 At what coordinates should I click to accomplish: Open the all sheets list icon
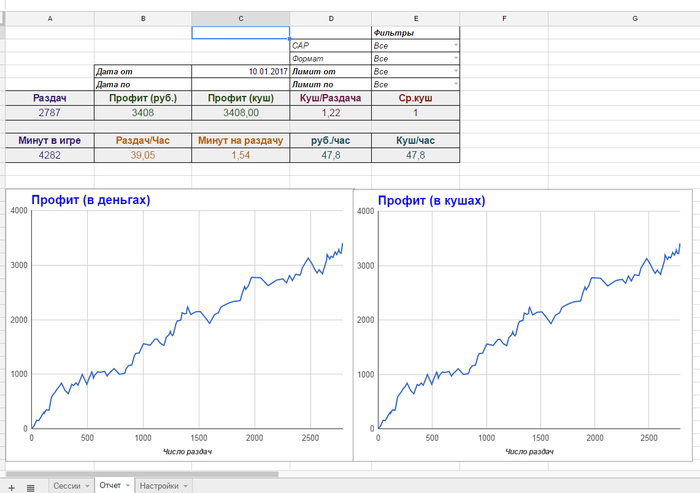(x=30, y=488)
